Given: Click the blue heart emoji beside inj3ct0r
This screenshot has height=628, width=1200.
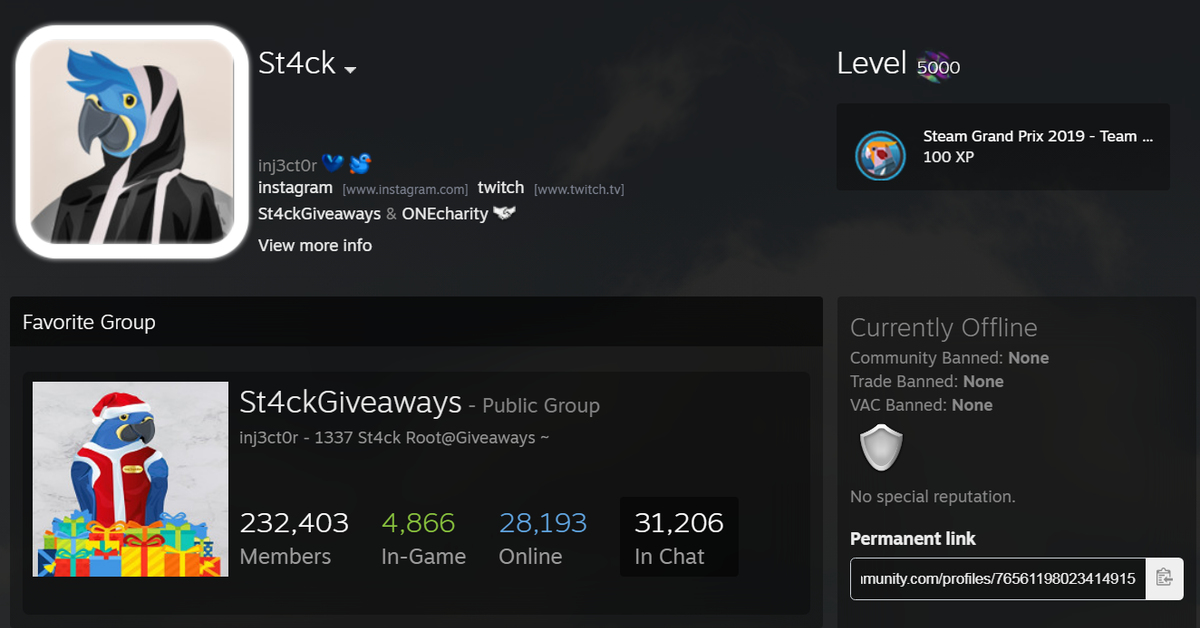Looking at the screenshot, I should (x=333, y=164).
